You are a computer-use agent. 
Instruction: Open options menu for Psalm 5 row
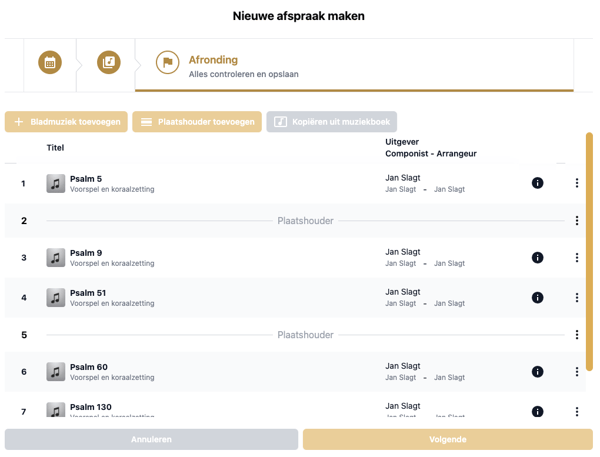[x=576, y=183]
